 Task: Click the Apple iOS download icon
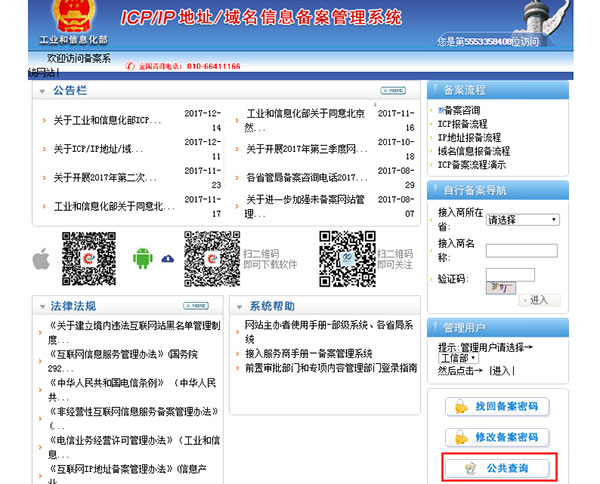[x=41, y=259]
